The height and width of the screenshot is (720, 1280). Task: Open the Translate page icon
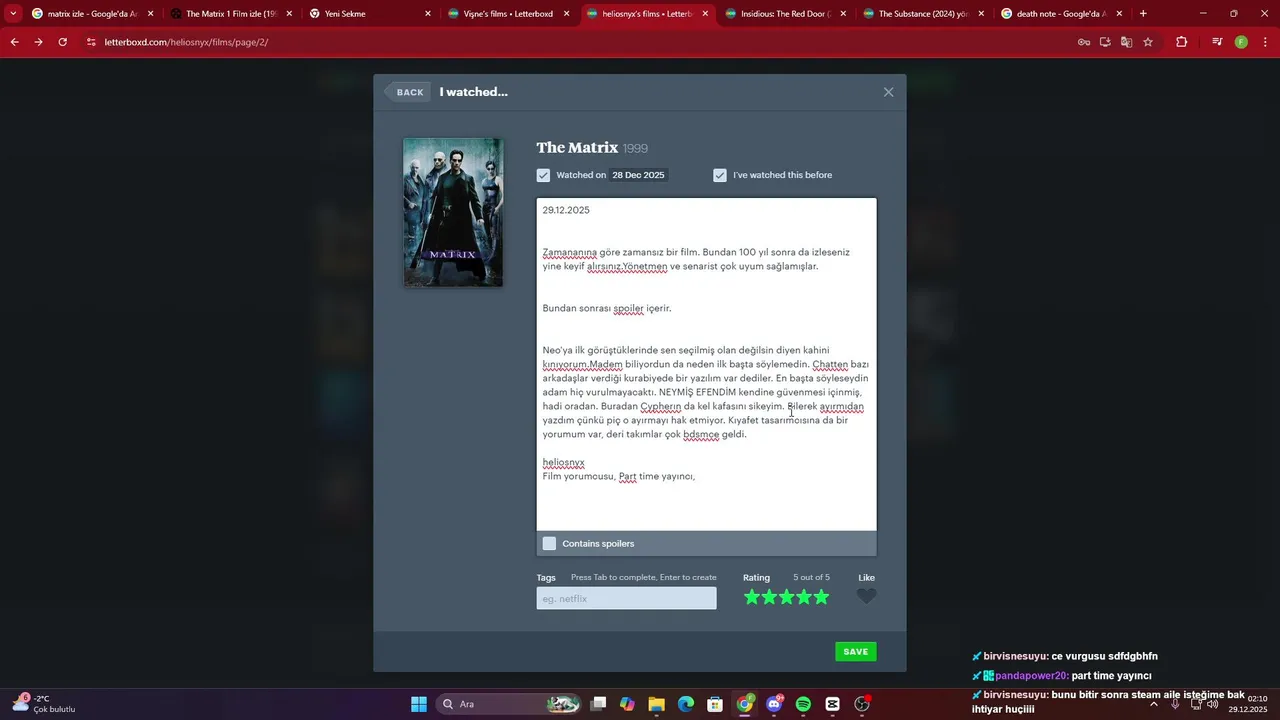click(x=1126, y=42)
